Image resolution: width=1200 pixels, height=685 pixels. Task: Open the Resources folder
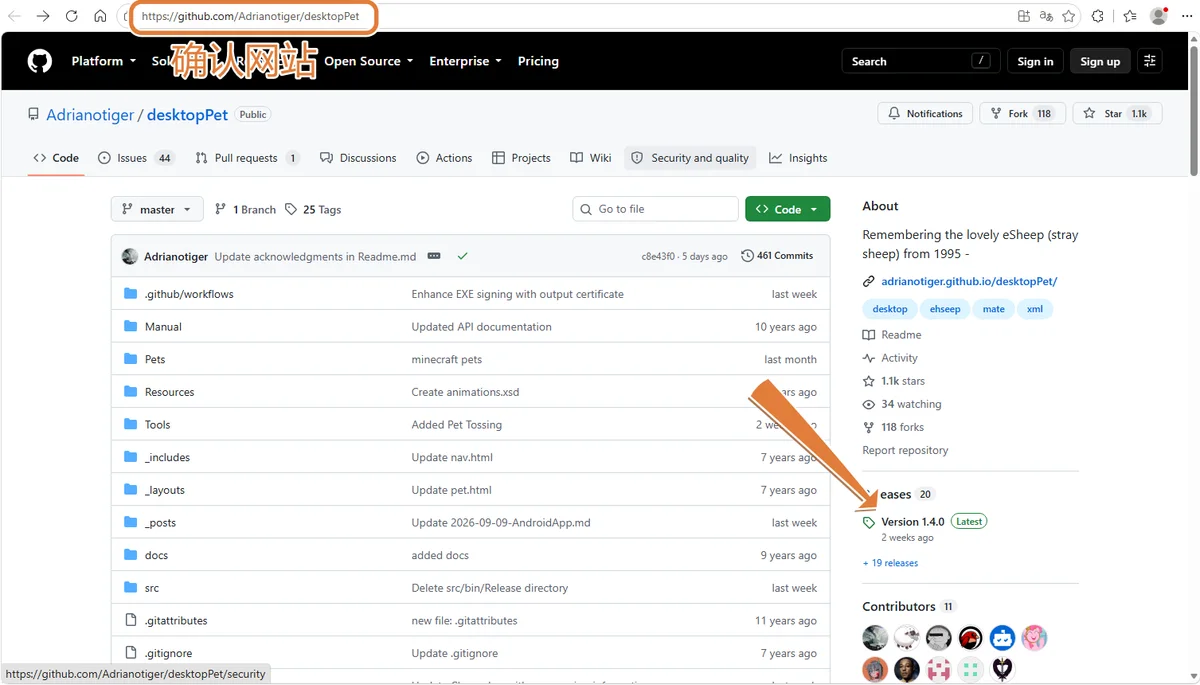(169, 392)
